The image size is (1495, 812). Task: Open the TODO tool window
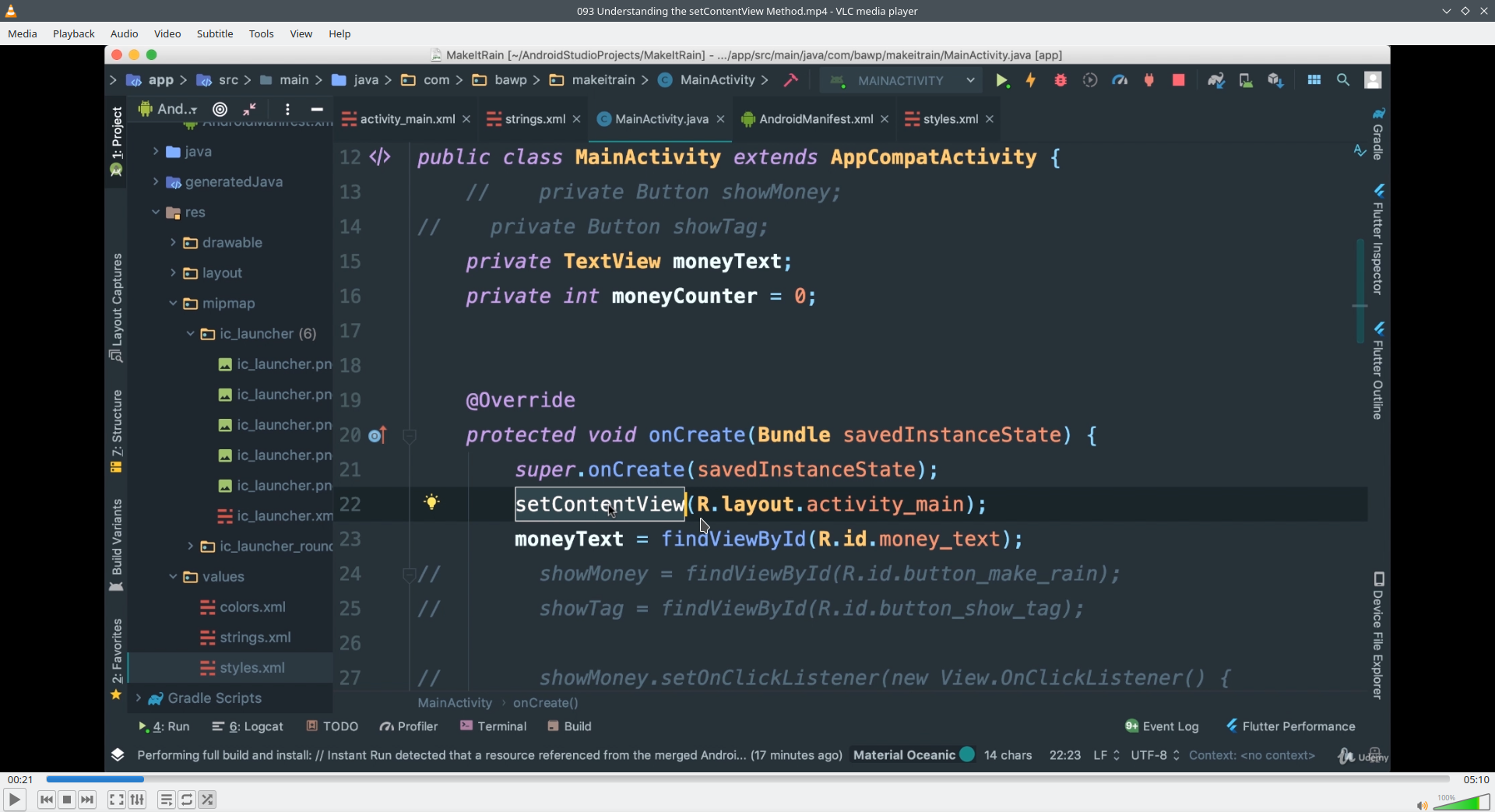tap(332, 726)
